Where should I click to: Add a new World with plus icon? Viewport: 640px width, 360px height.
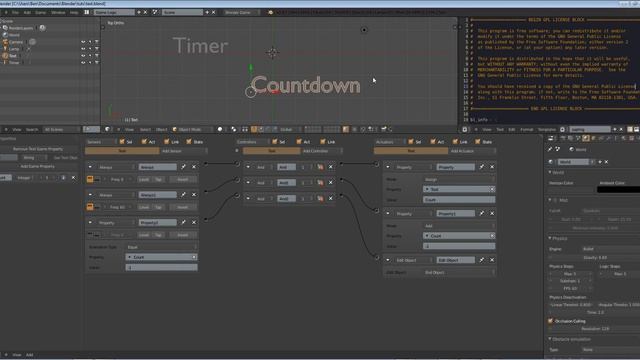[x=600, y=162]
